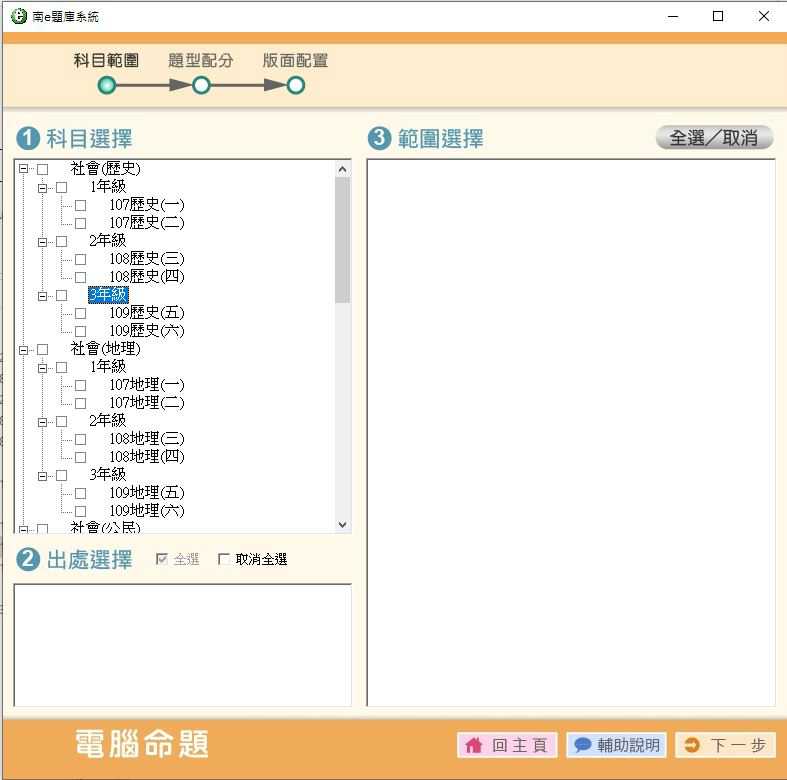This screenshot has height=780, width=787.
Task: Collapse the 社會(地理) tree node
Action: point(24,350)
